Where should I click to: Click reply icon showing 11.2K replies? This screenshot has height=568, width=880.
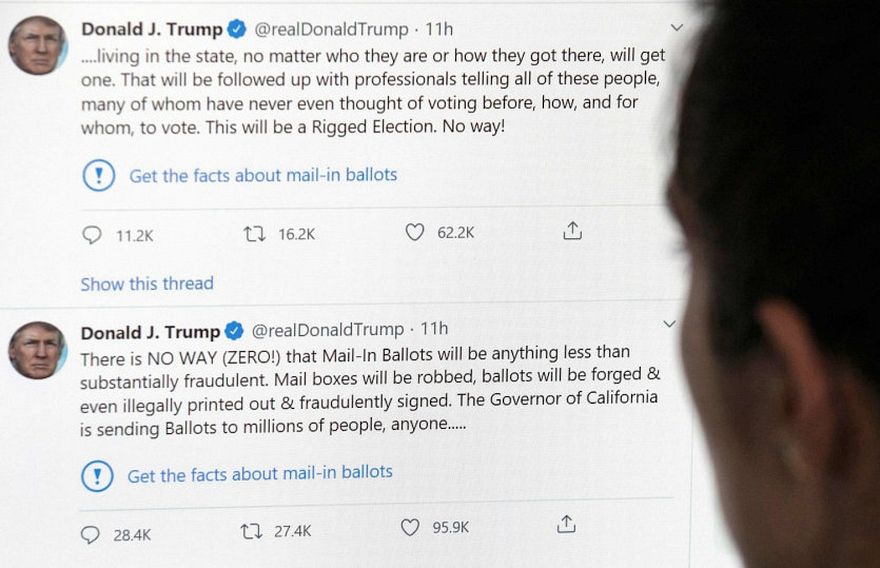[92, 234]
